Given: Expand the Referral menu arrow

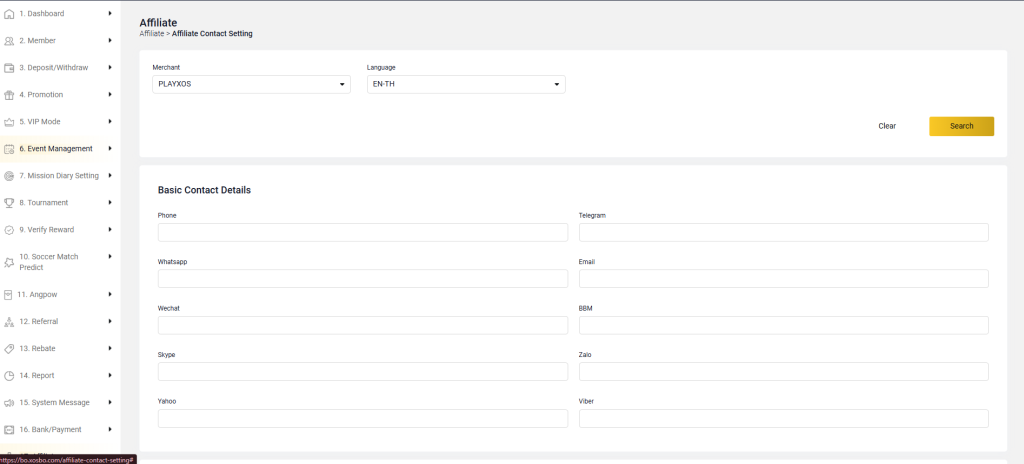Looking at the screenshot, I should tap(110, 321).
